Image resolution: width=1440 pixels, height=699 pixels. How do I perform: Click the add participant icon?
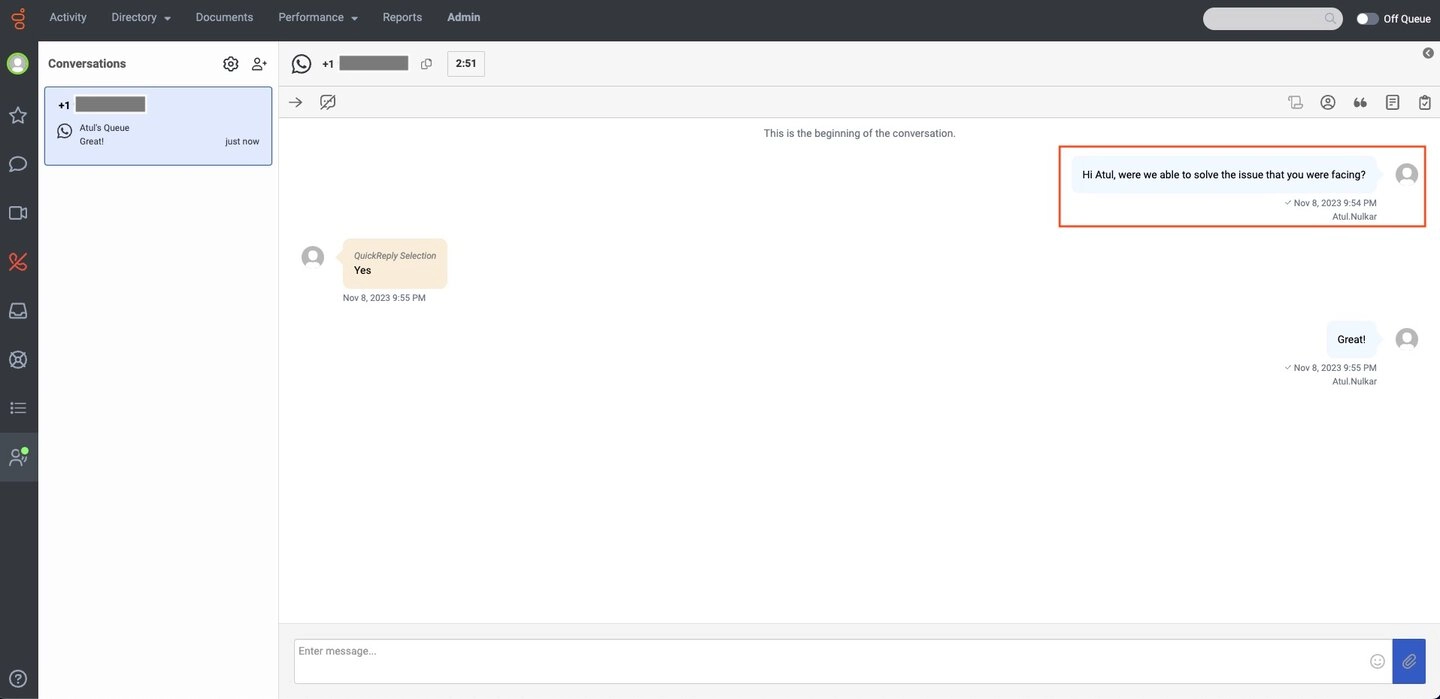[x=259, y=64]
